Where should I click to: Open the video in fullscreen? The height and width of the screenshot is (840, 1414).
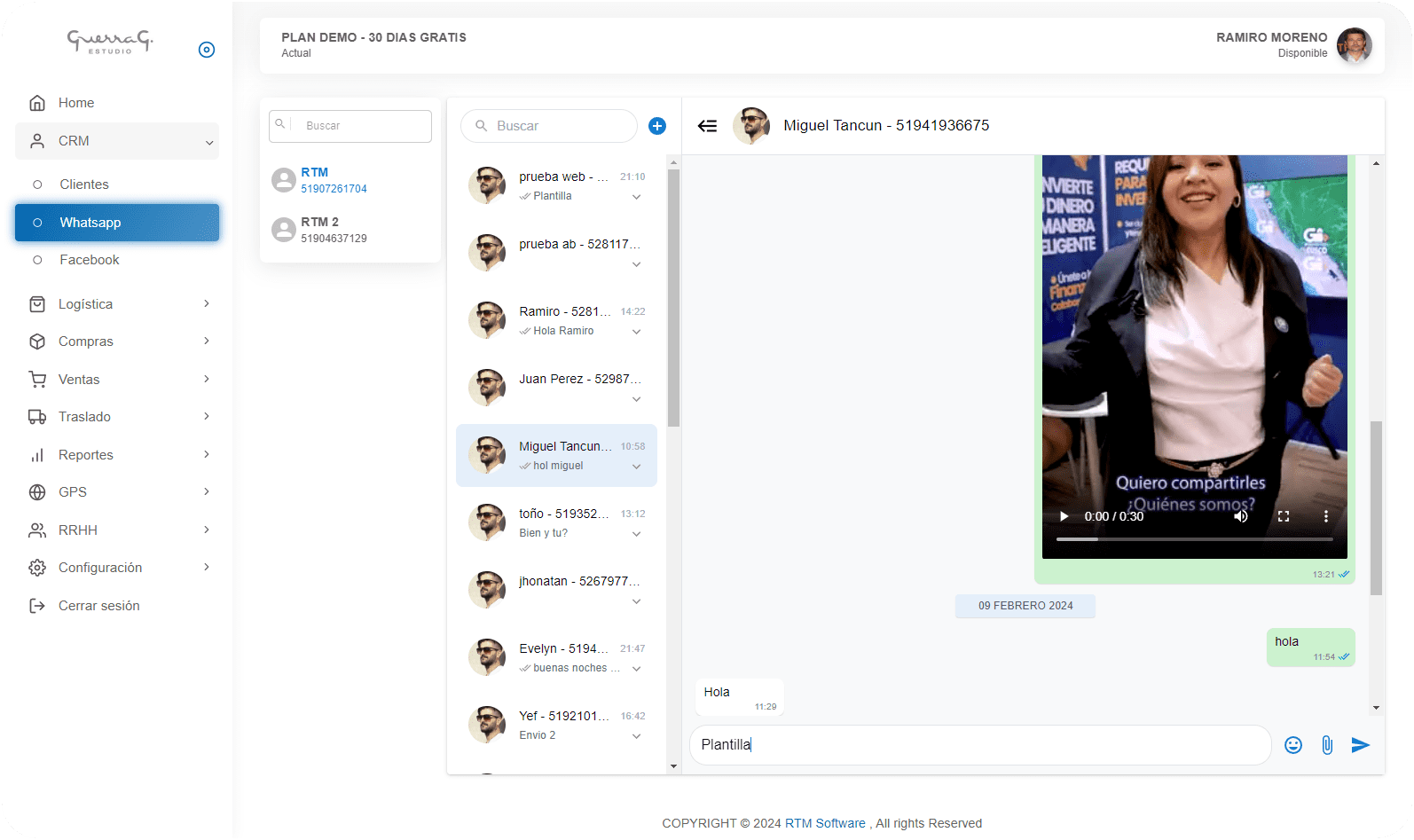[x=1284, y=516]
